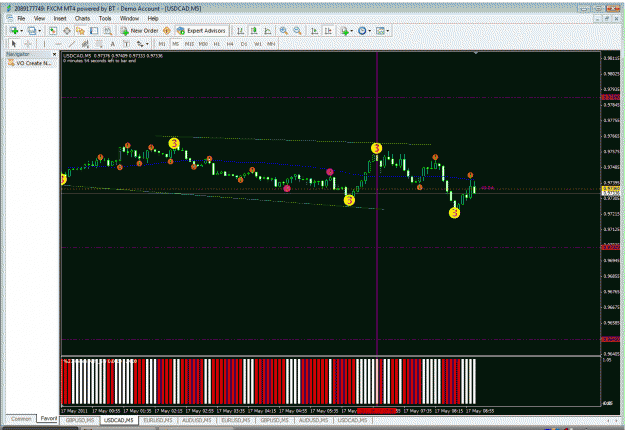Click the New Order button
The width and height of the screenshot is (625, 430).
[140, 31]
